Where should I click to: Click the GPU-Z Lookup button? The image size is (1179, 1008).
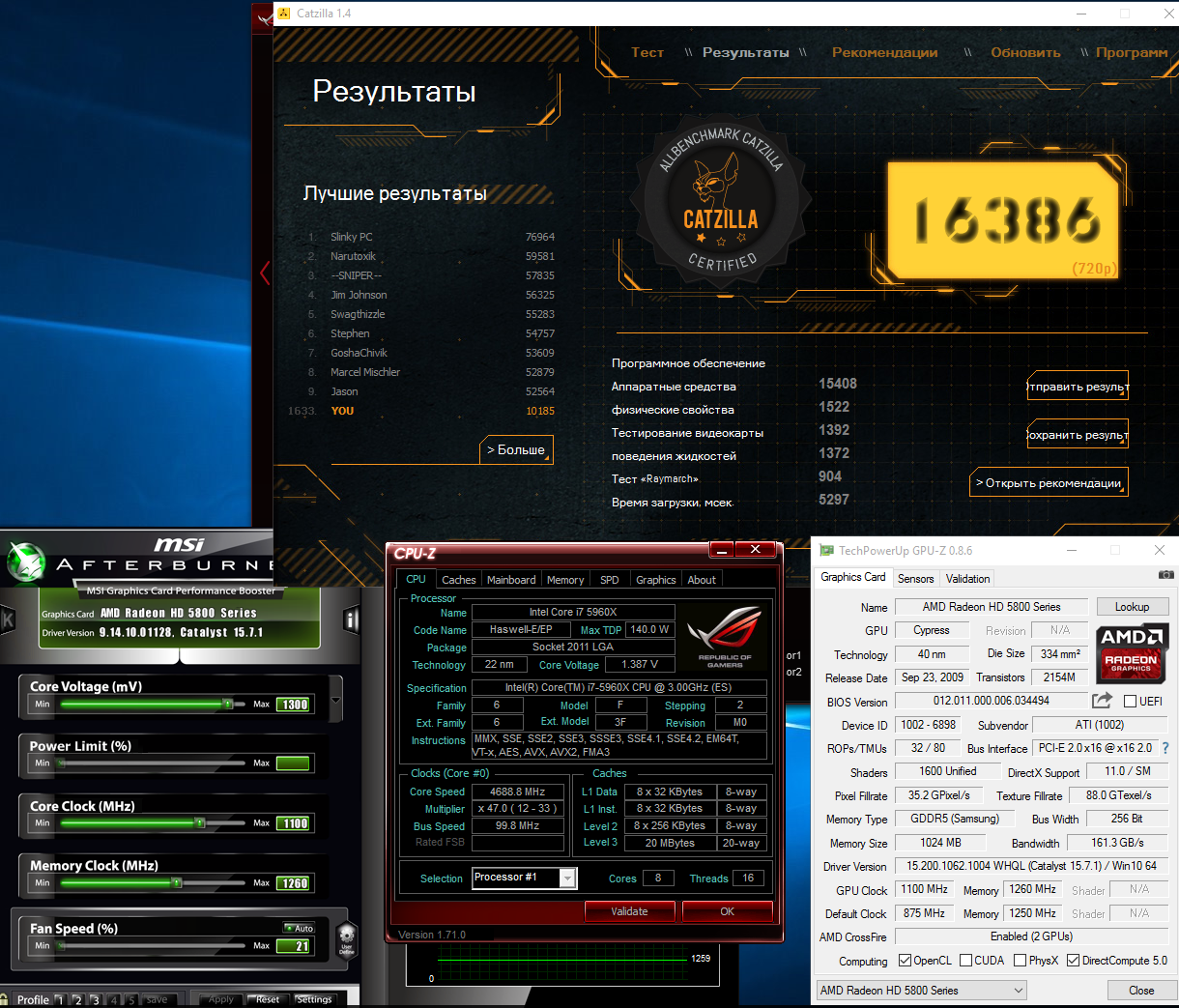(1132, 607)
